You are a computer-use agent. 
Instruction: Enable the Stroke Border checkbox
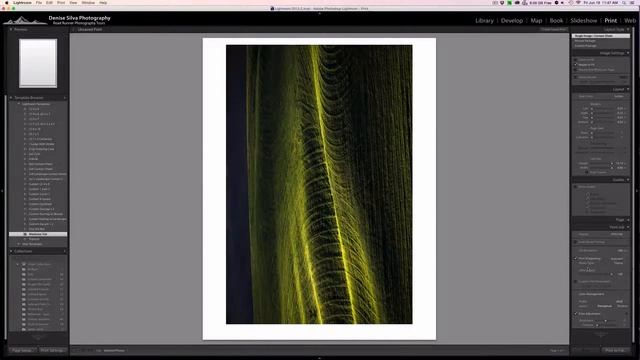tap(576, 77)
